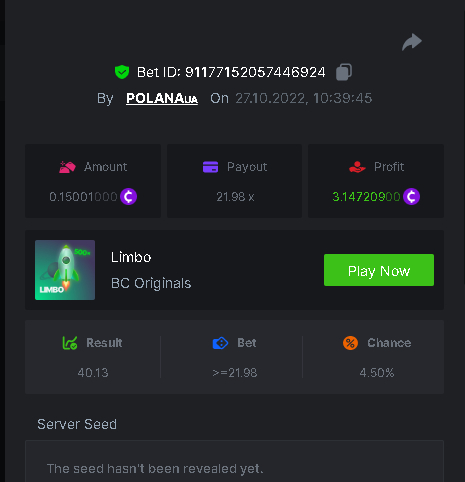The height and width of the screenshot is (482, 465).
Task: Click the red Profit hand icon
Action: tap(357, 167)
